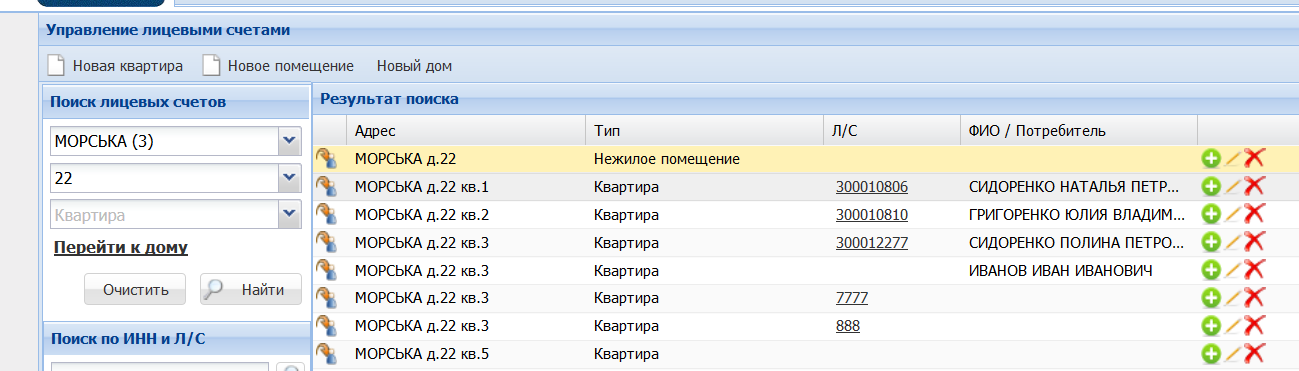Click the Очистить button
1299x371 pixels.
point(134,290)
